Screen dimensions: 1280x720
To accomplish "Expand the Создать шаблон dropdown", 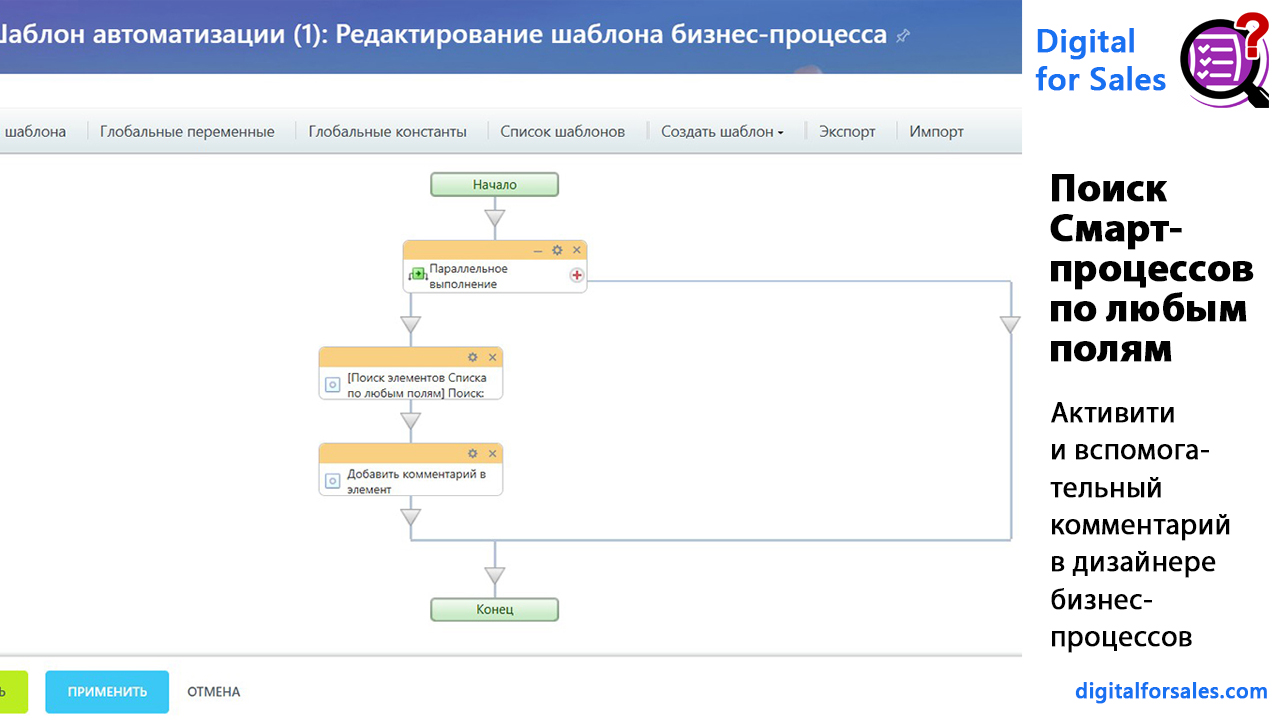I will point(722,131).
